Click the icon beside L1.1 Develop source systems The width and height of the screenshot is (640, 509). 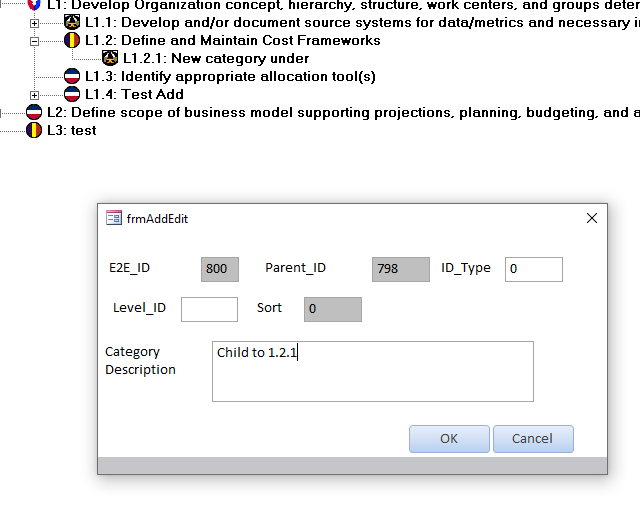click(x=72, y=22)
